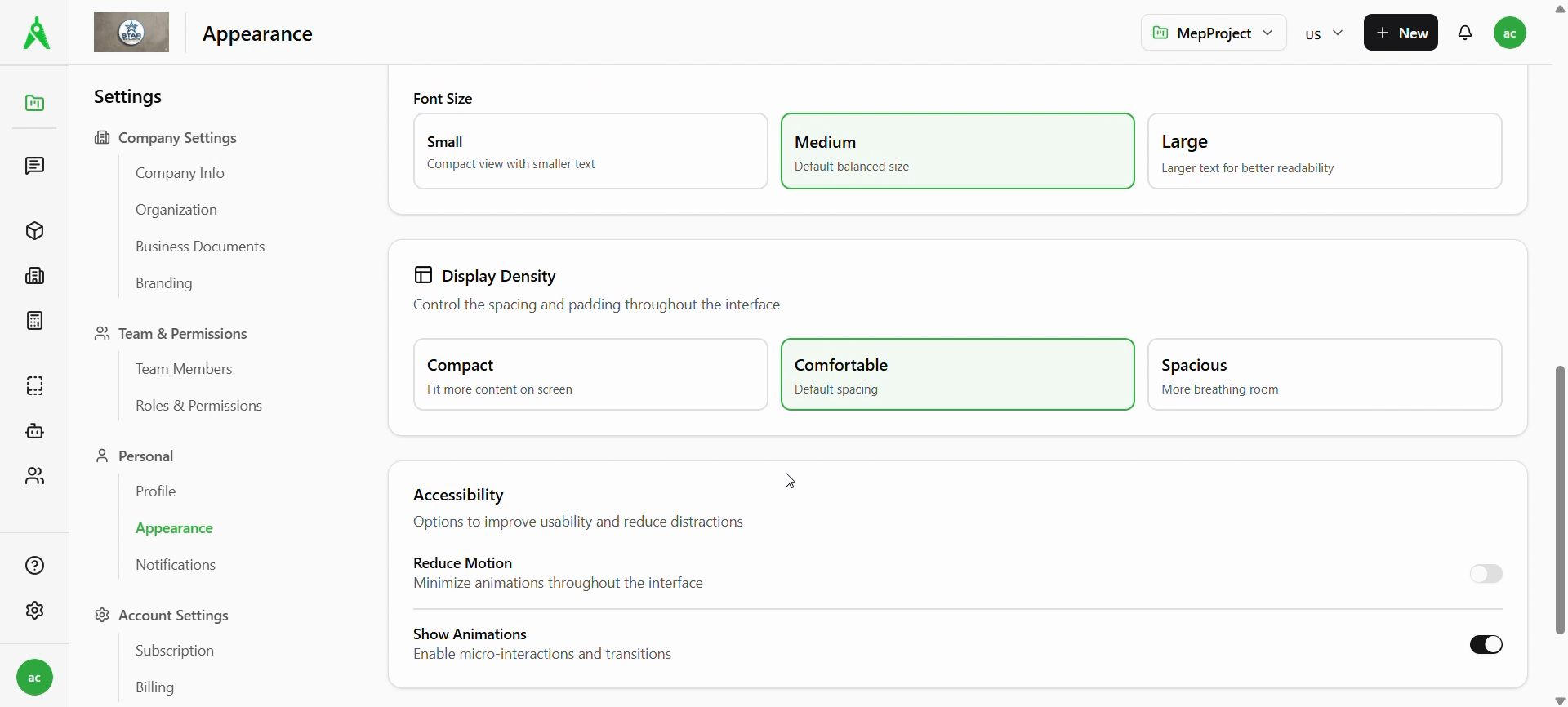Open the calculator sidebar icon
1568x707 pixels.
34,321
